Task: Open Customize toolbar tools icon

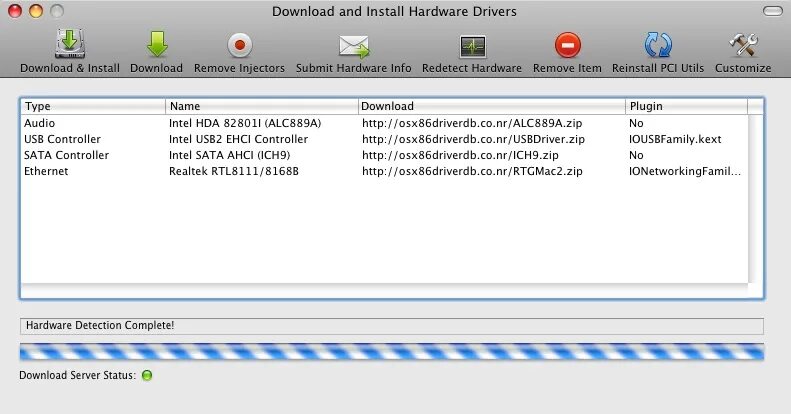Action: pyautogui.click(x=743, y=45)
